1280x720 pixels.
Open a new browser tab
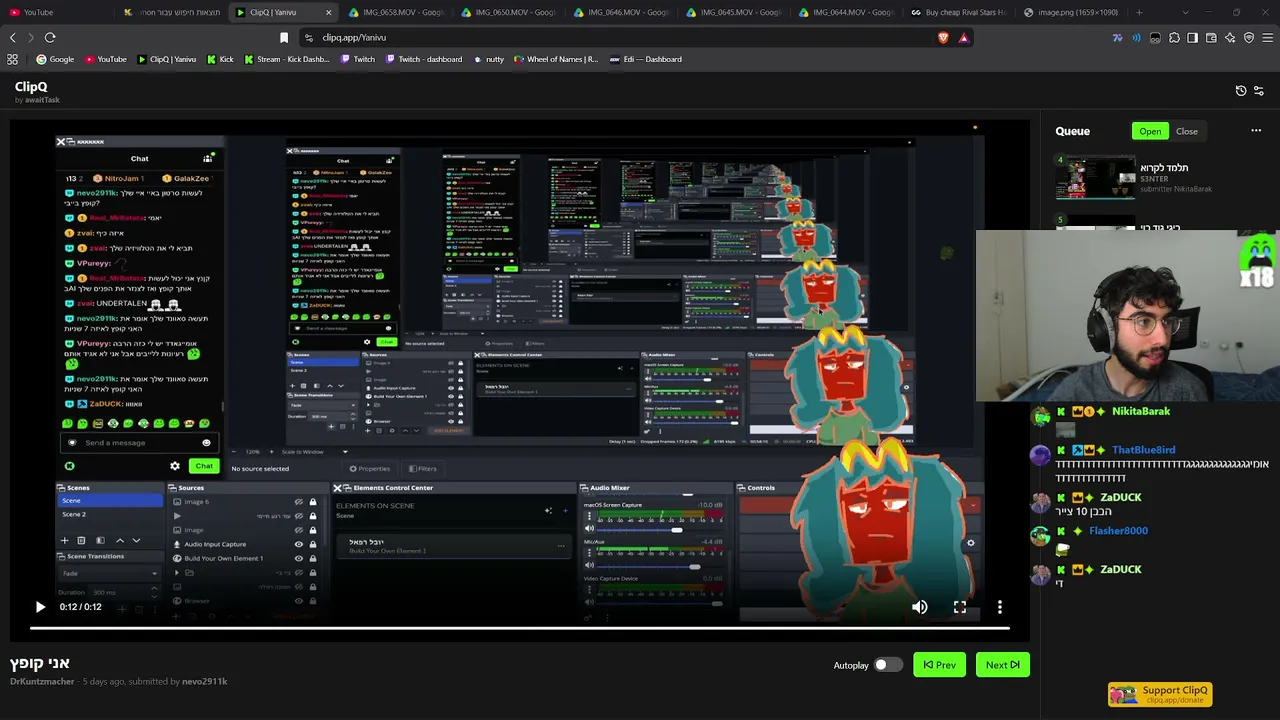point(1139,12)
